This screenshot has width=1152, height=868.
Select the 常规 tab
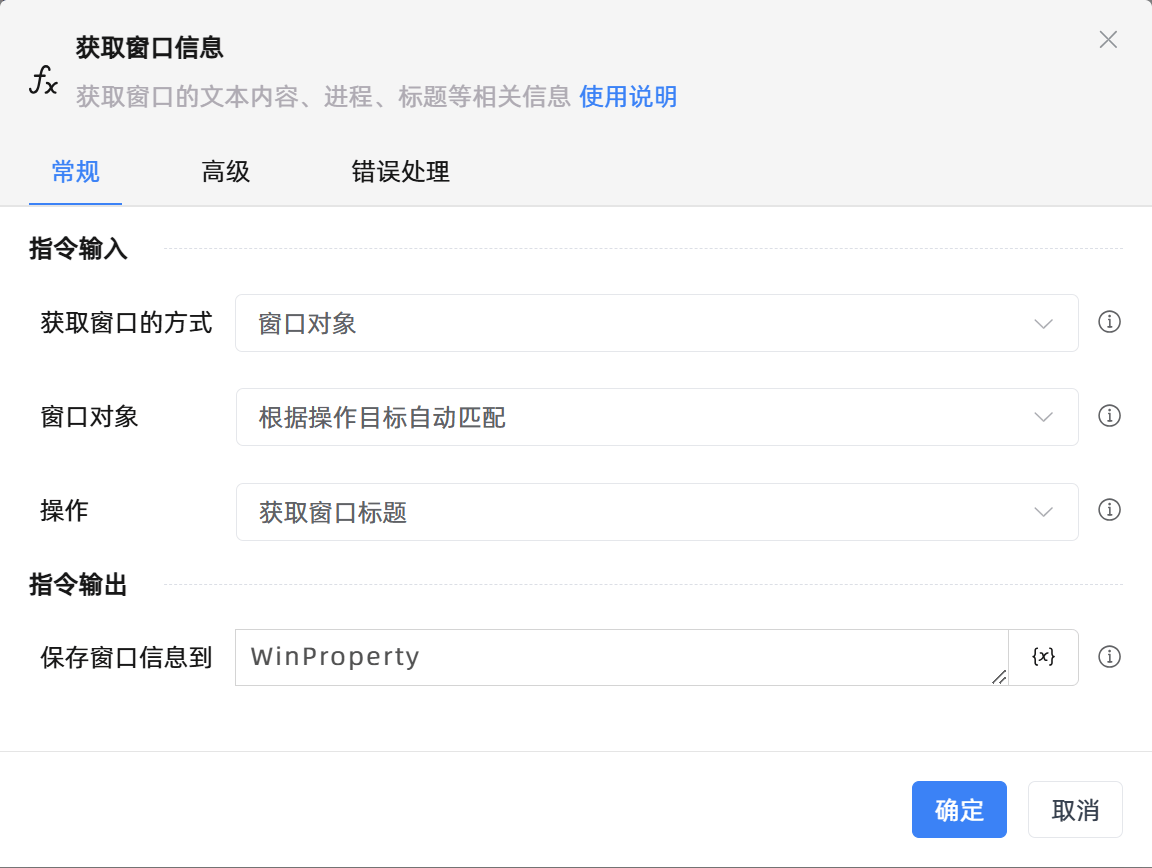[x=75, y=172]
